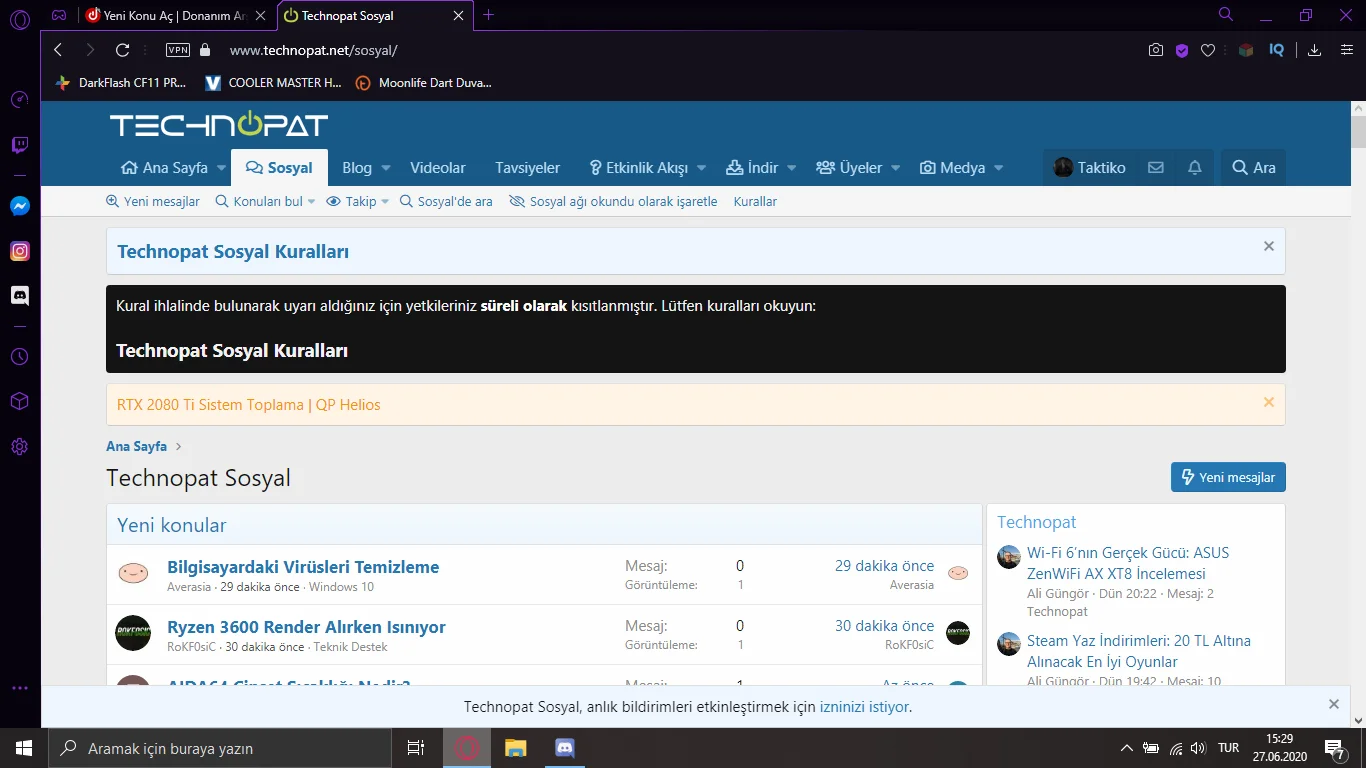Click Sosyal ağı okundu olarak işaretle

tap(613, 201)
